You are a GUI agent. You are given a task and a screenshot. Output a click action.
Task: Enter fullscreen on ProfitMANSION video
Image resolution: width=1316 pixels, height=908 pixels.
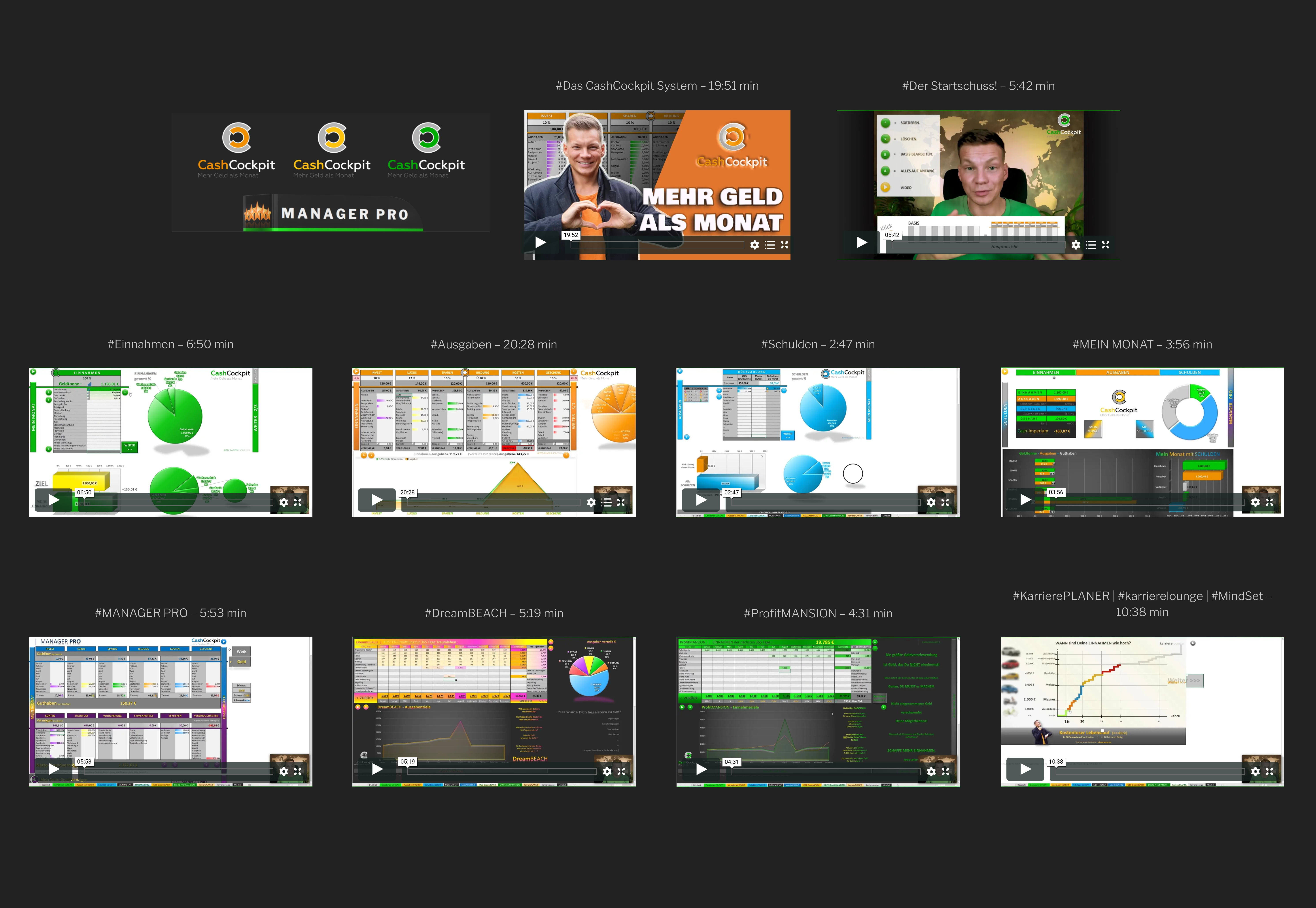point(945,772)
